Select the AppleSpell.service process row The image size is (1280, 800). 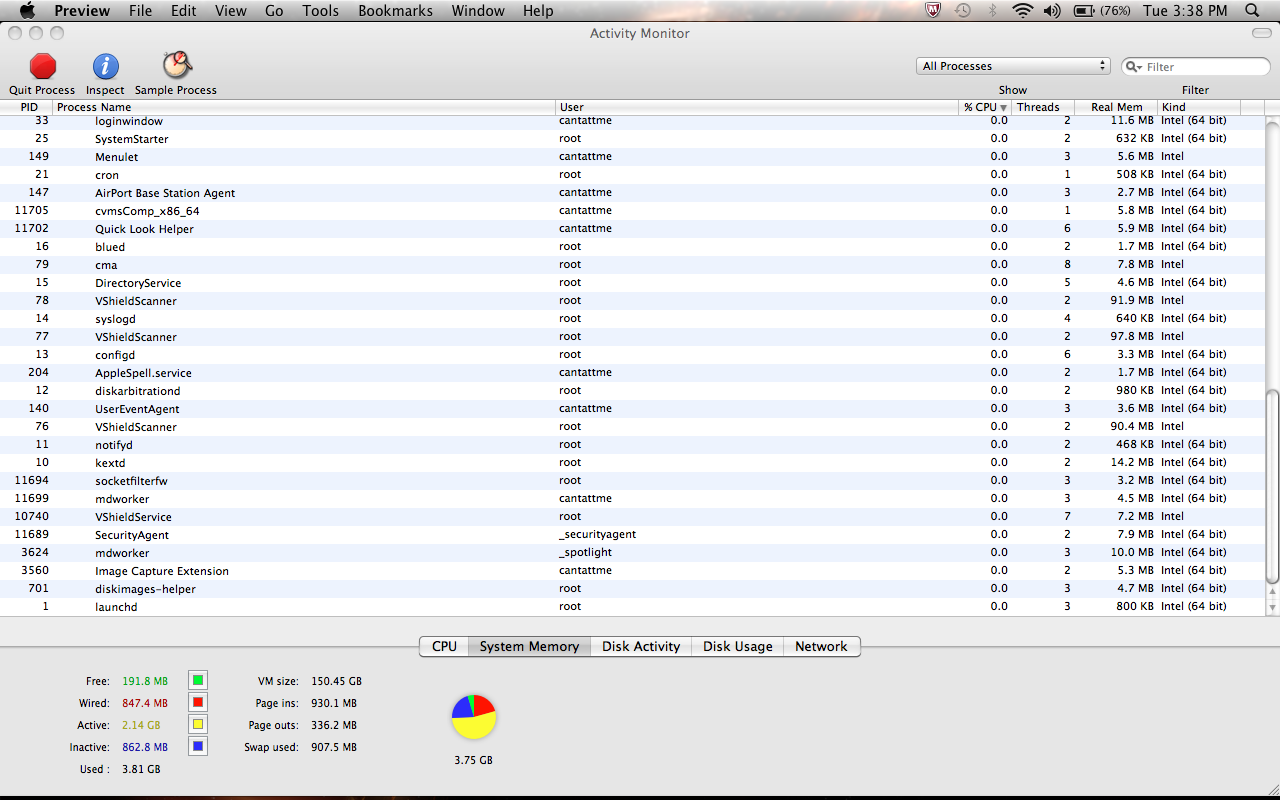coord(633,373)
